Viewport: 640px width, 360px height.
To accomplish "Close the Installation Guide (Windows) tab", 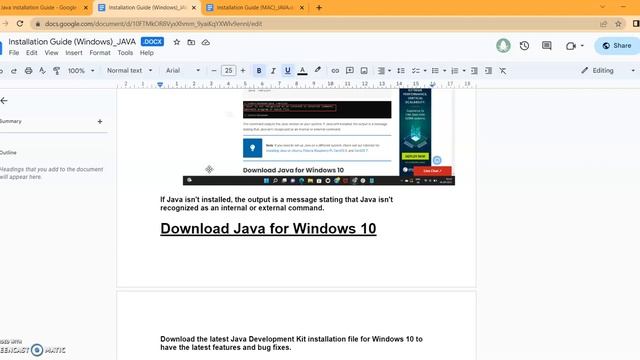I will click(x=194, y=8).
